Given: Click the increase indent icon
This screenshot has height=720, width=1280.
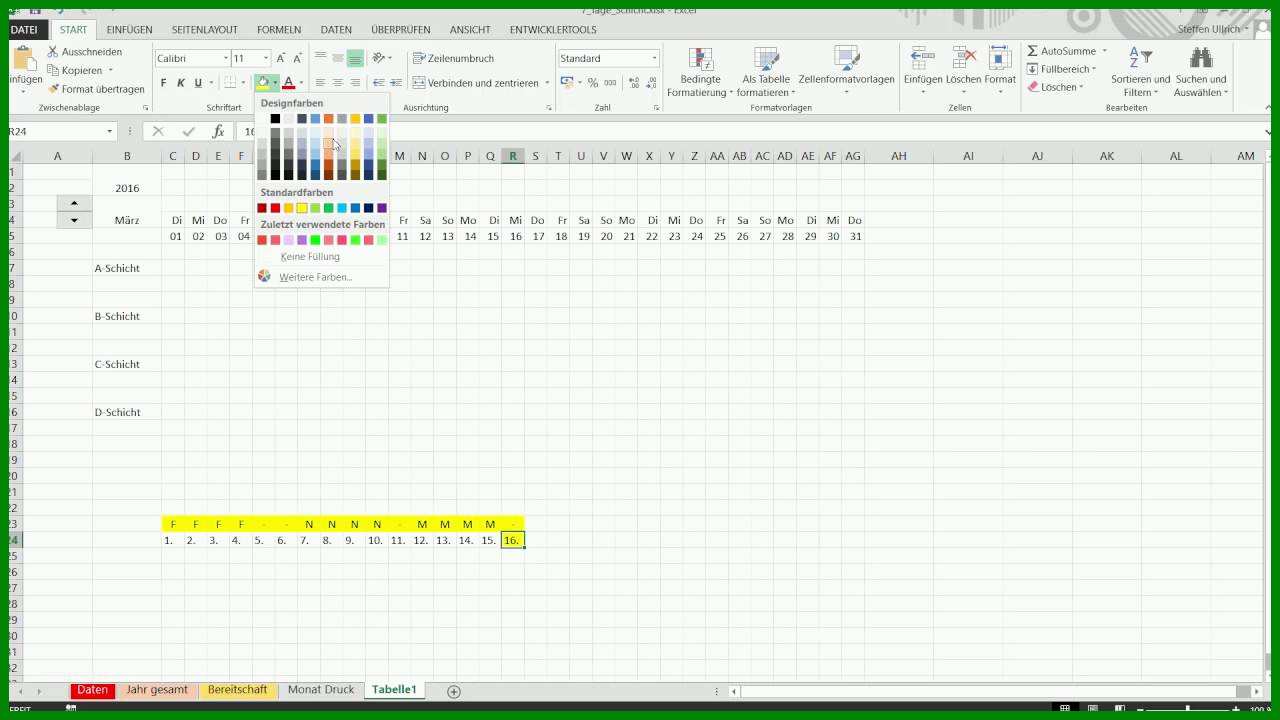Looking at the screenshot, I should pyautogui.click(x=396, y=83).
